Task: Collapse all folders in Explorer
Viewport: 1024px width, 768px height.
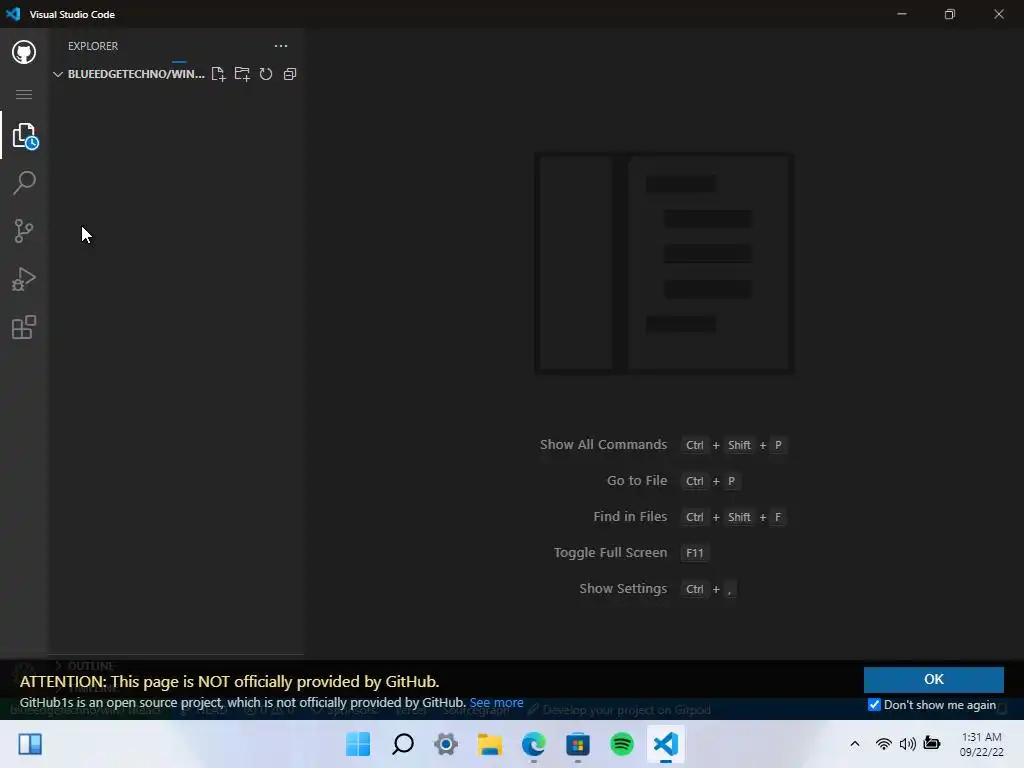Action: click(x=290, y=74)
